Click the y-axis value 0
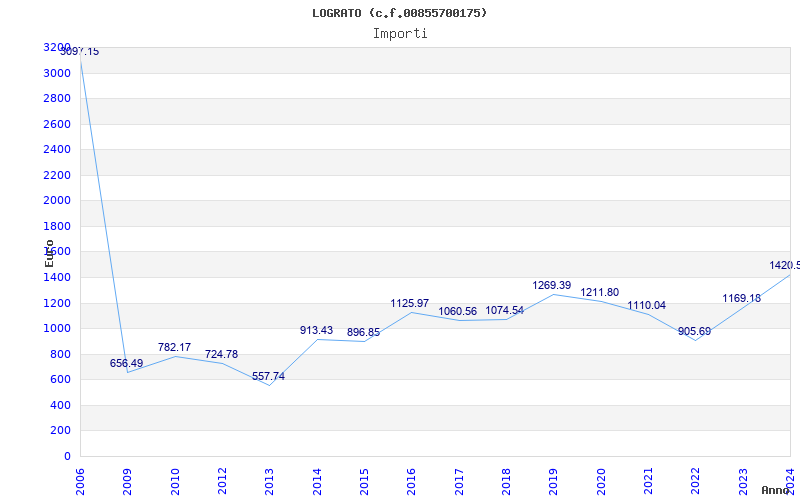 (67, 456)
